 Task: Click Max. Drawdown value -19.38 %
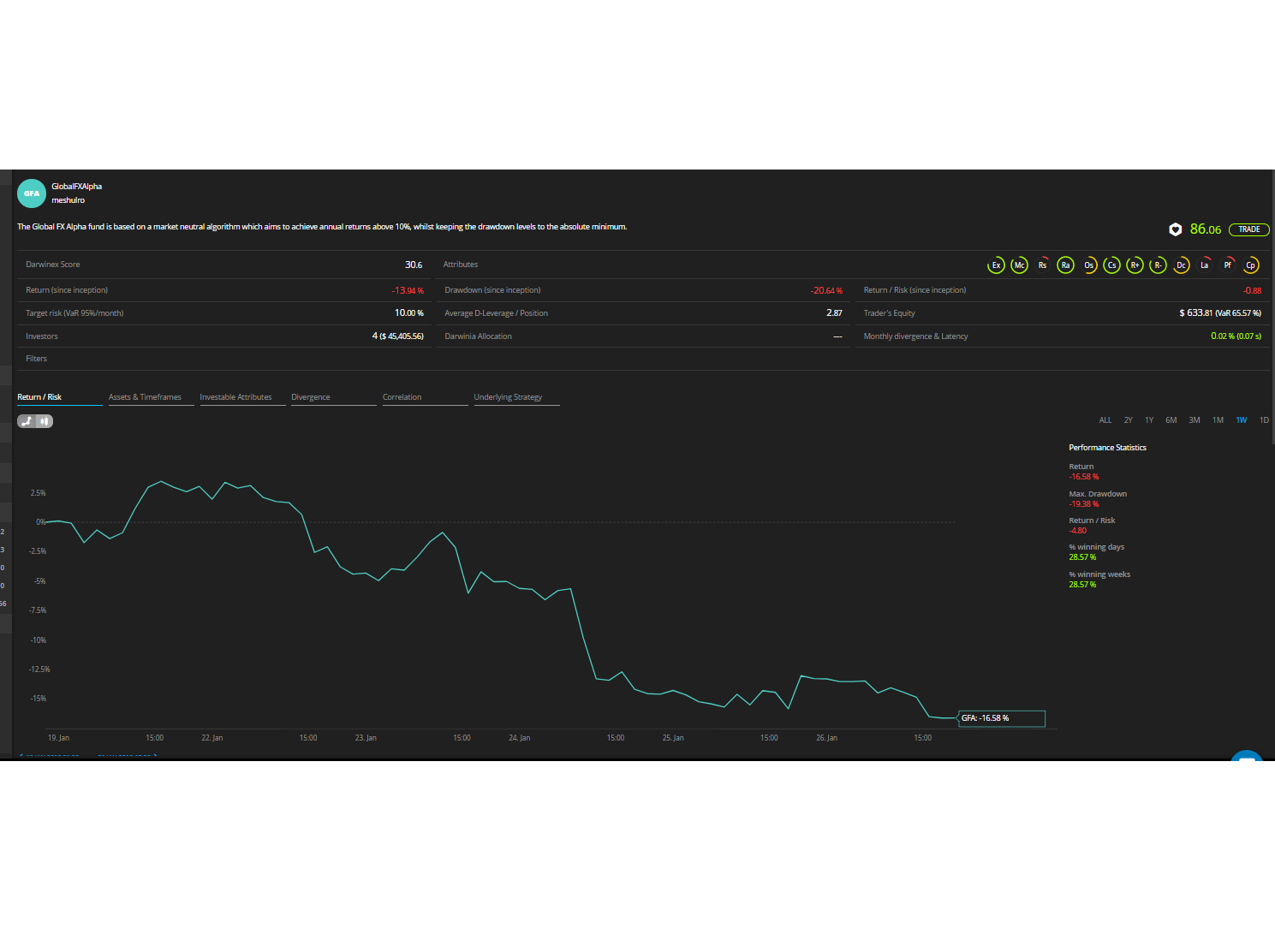point(1083,504)
